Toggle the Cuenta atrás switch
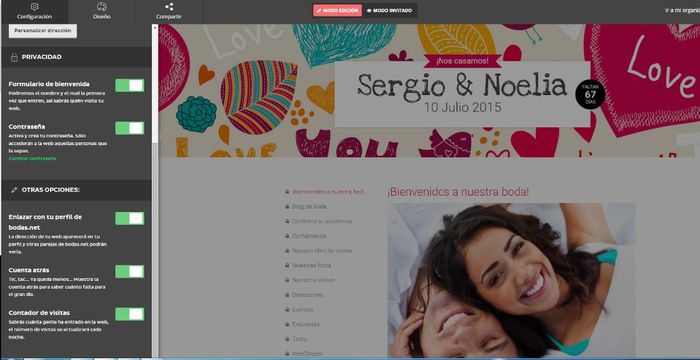 (129, 272)
